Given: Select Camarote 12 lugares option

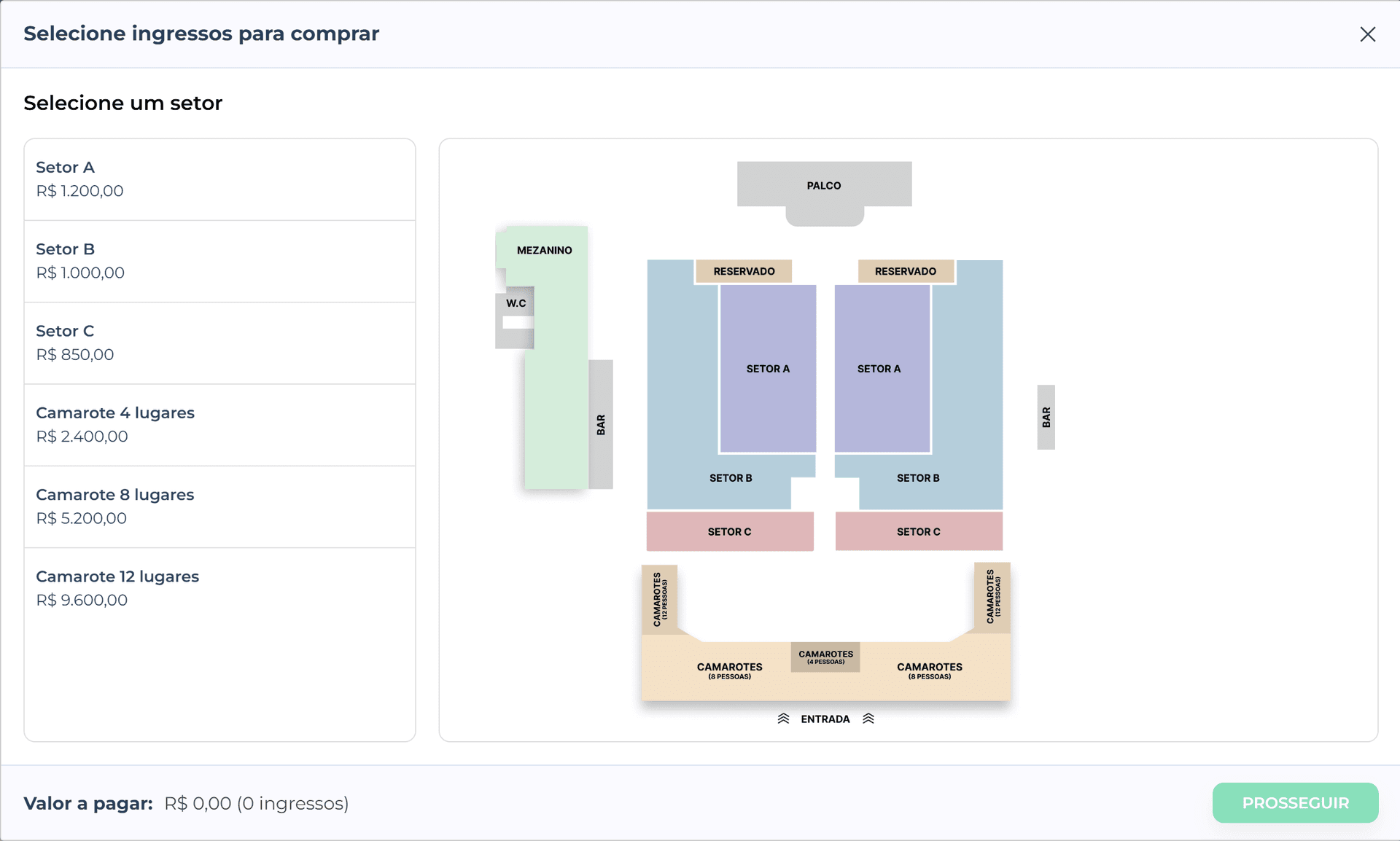Looking at the screenshot, I should point(219,588).
